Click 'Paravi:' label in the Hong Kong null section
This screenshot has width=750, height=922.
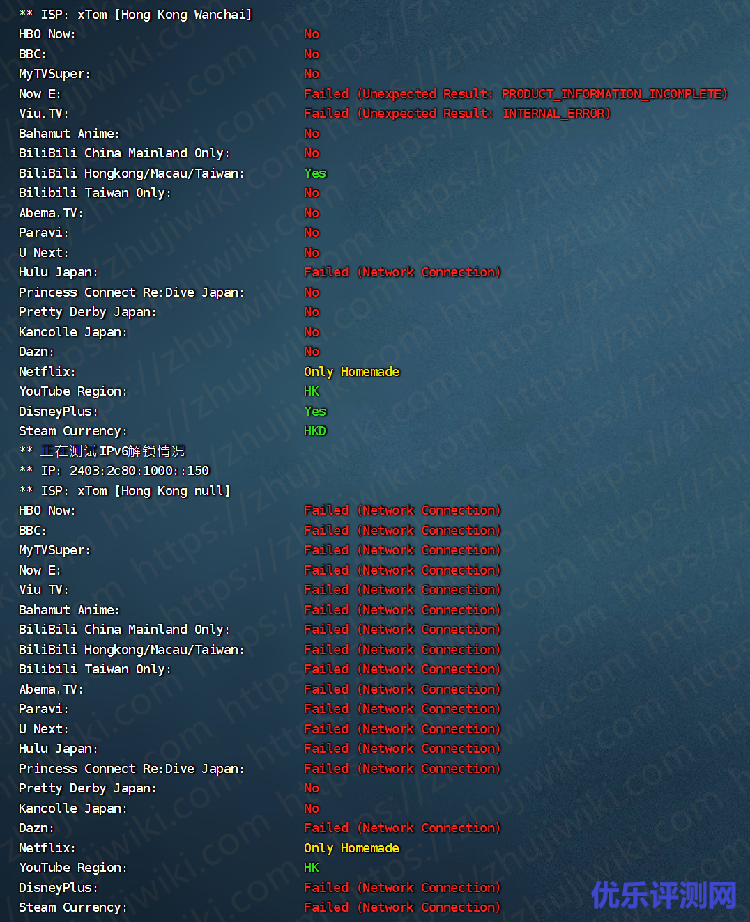[44, 709]
